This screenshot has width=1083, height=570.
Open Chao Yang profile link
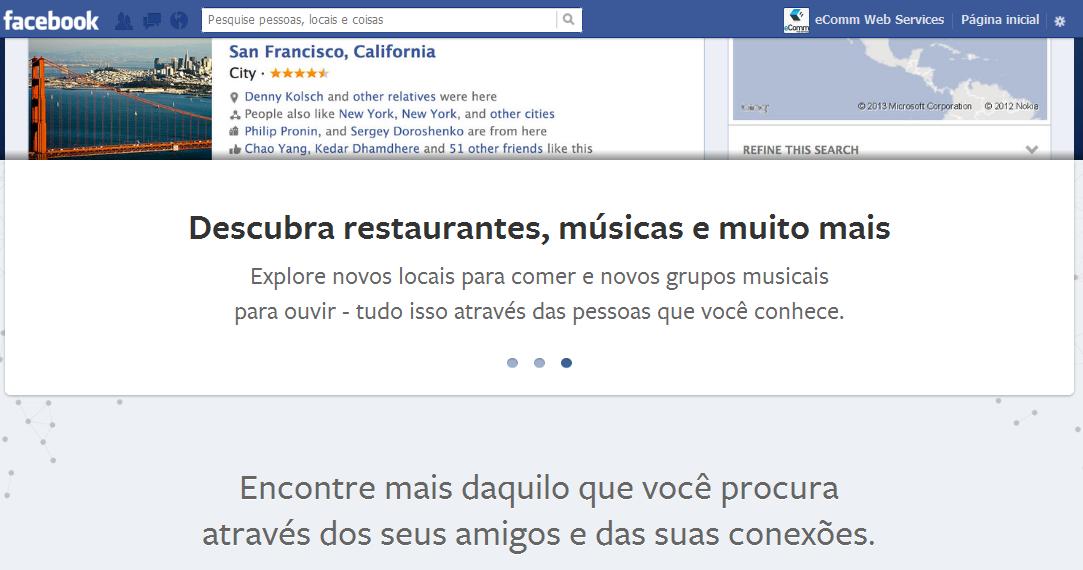point(276,149)
